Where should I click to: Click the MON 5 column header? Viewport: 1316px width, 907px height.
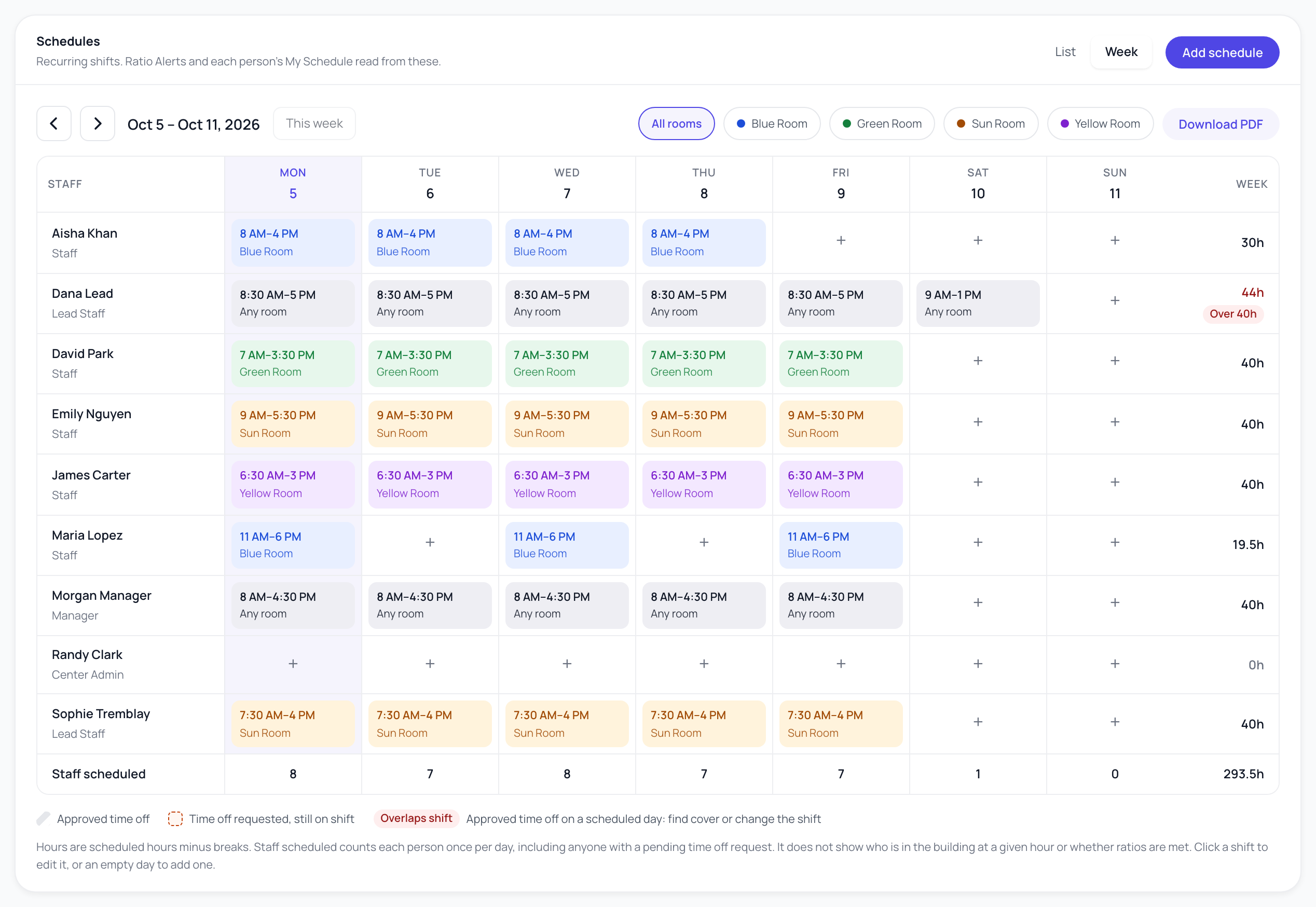pos(293,184)
